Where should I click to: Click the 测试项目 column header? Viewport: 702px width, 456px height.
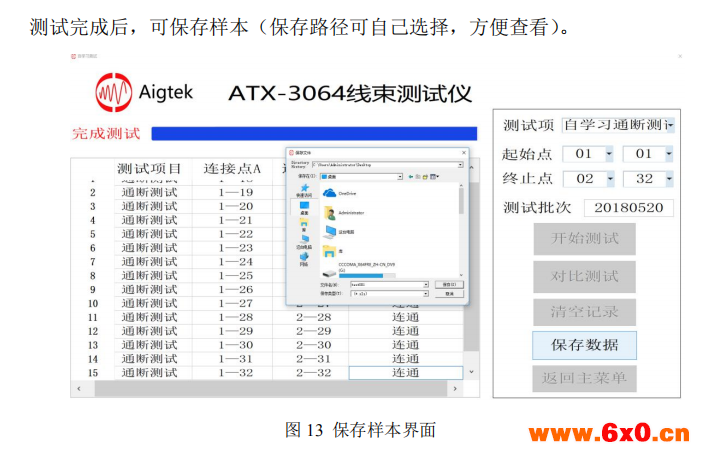pyautogui.click(x=149, y=169)
